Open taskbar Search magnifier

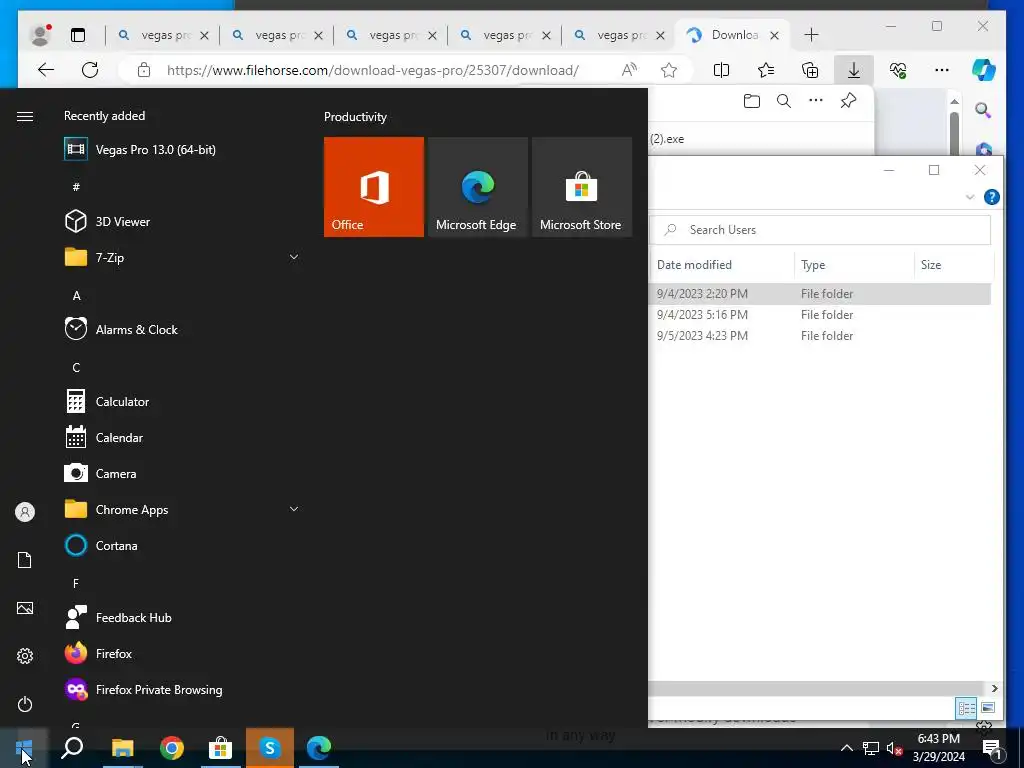pyautogui.click(x=72, y=748)
